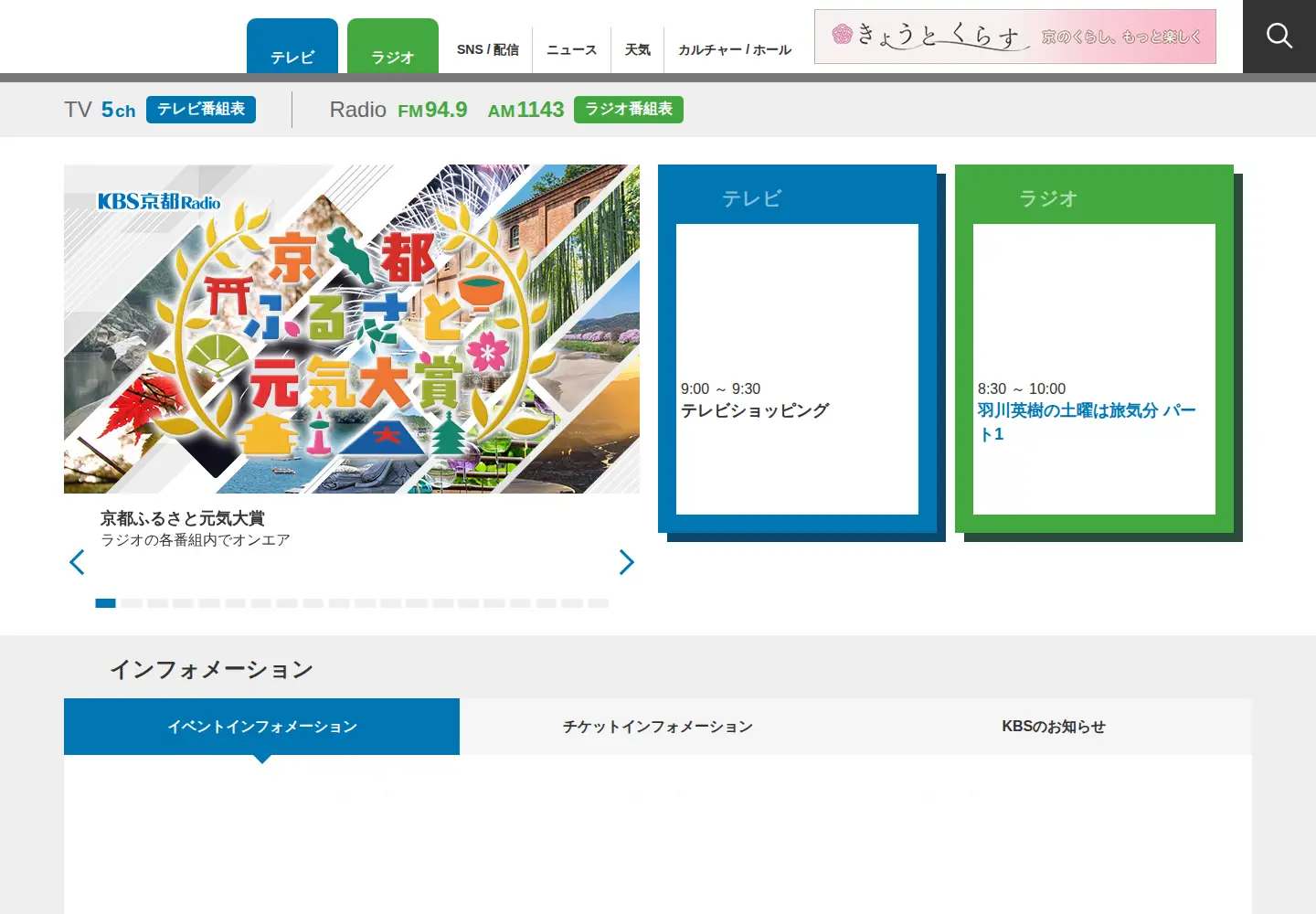Open SNS / 配信 menu item
Viewport: 1316px width, 914px height.
(488, 49)
